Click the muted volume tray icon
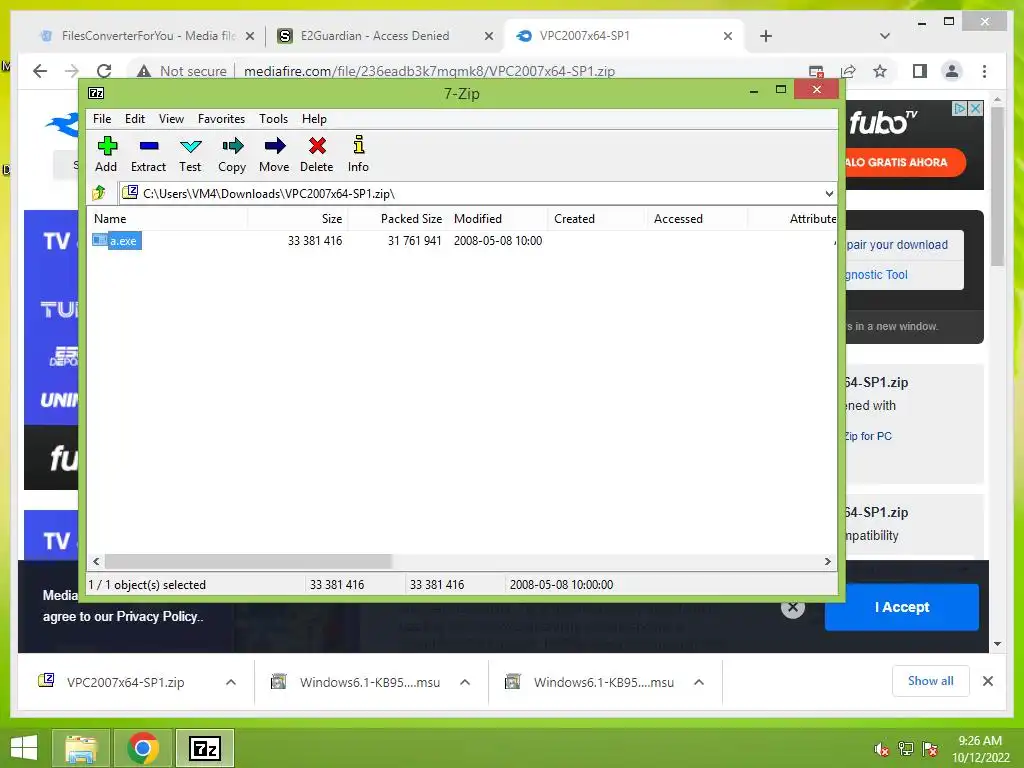 pyautogui.click(x=882, y=749)
